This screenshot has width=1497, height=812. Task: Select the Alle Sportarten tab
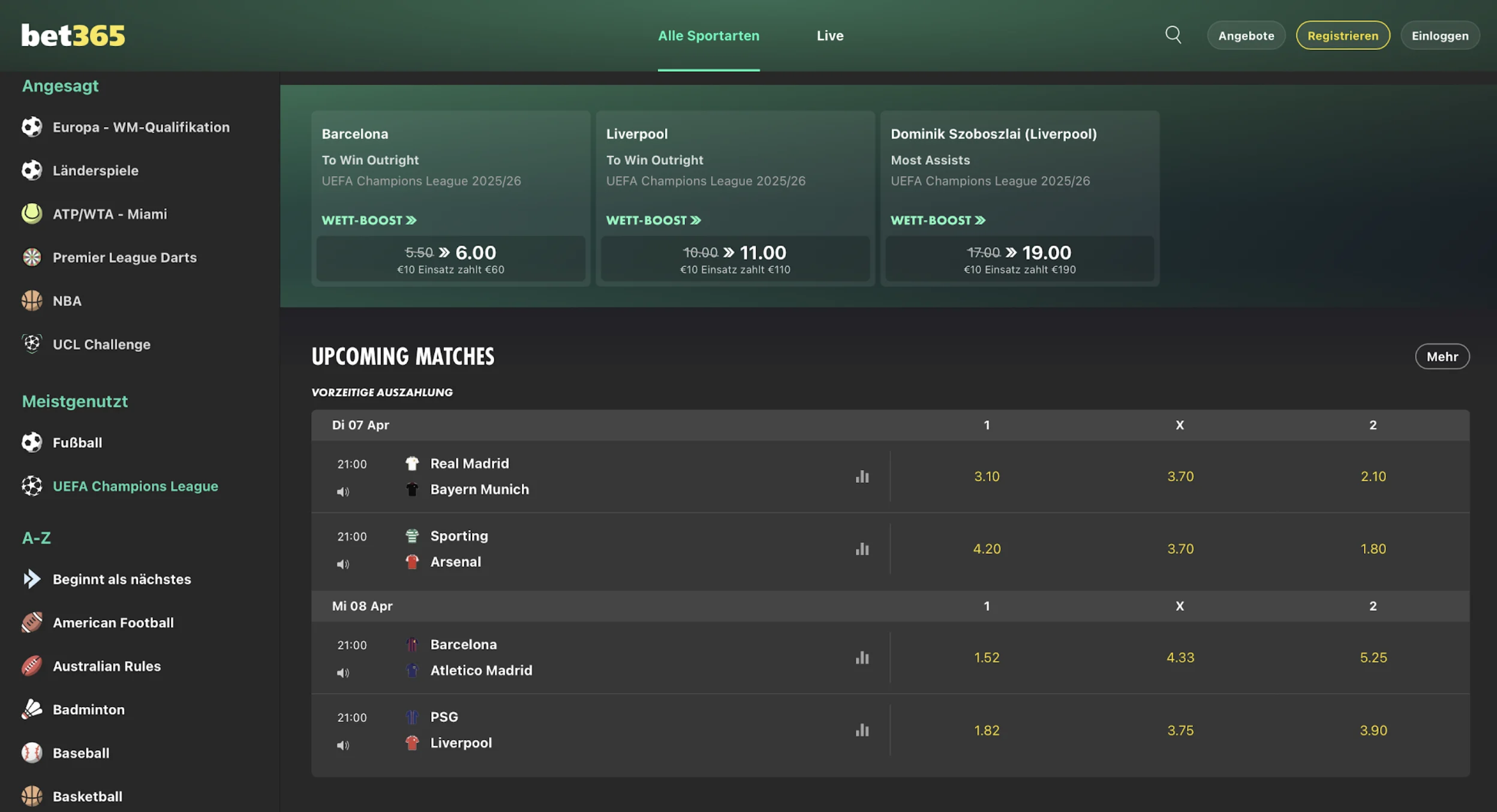pyautogui.click(x=708, y=36)
